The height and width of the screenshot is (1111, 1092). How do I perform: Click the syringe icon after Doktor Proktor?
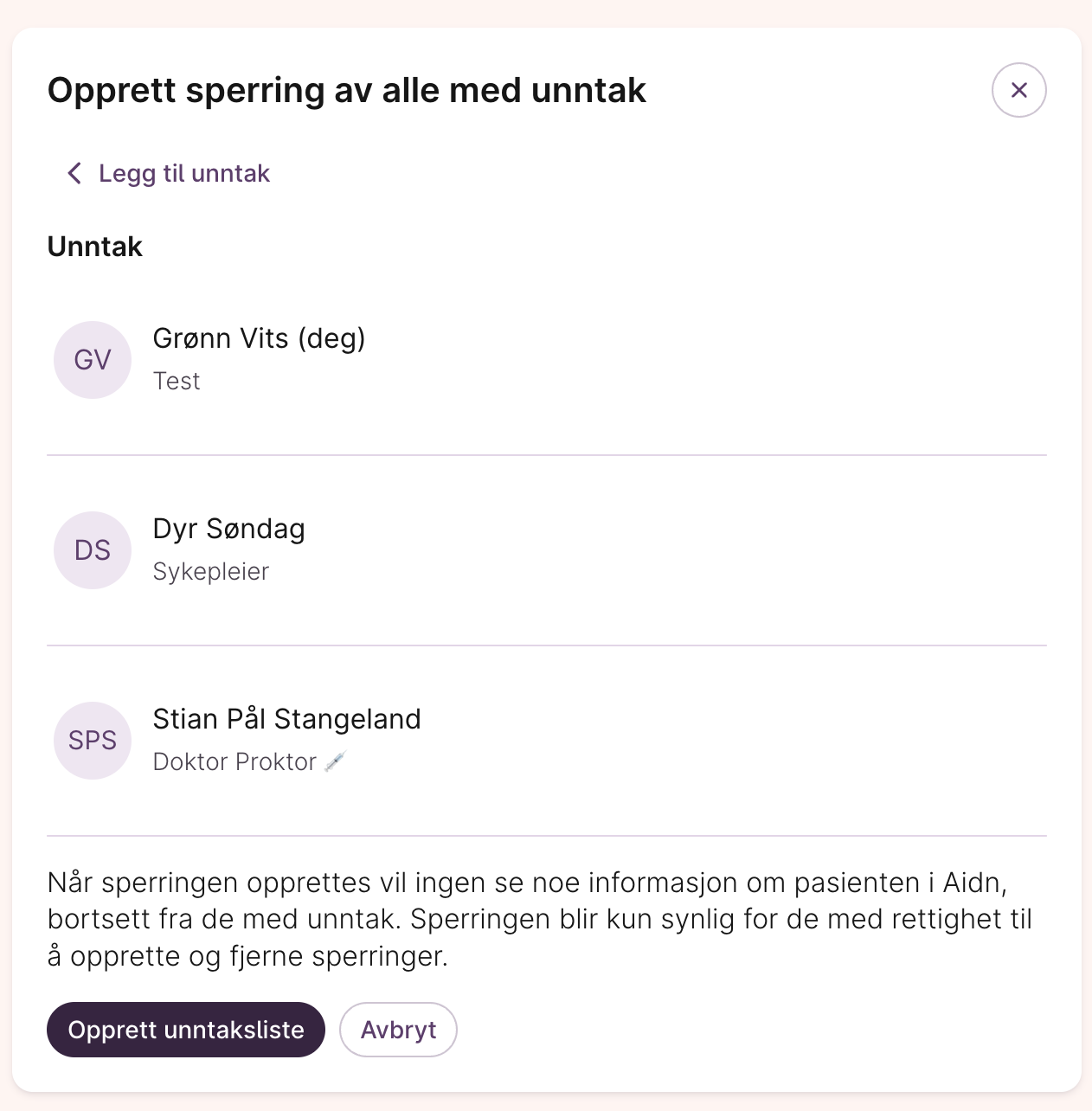coord(335,761)
